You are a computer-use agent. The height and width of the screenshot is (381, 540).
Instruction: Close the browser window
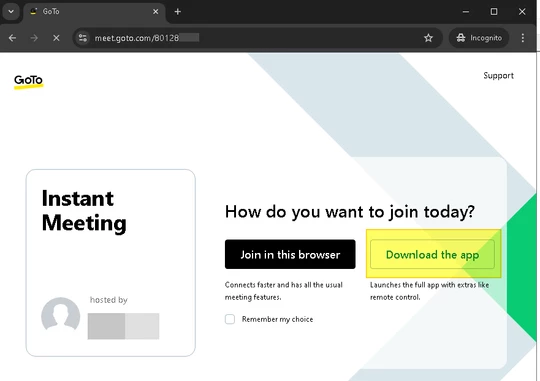click(522, 12)
